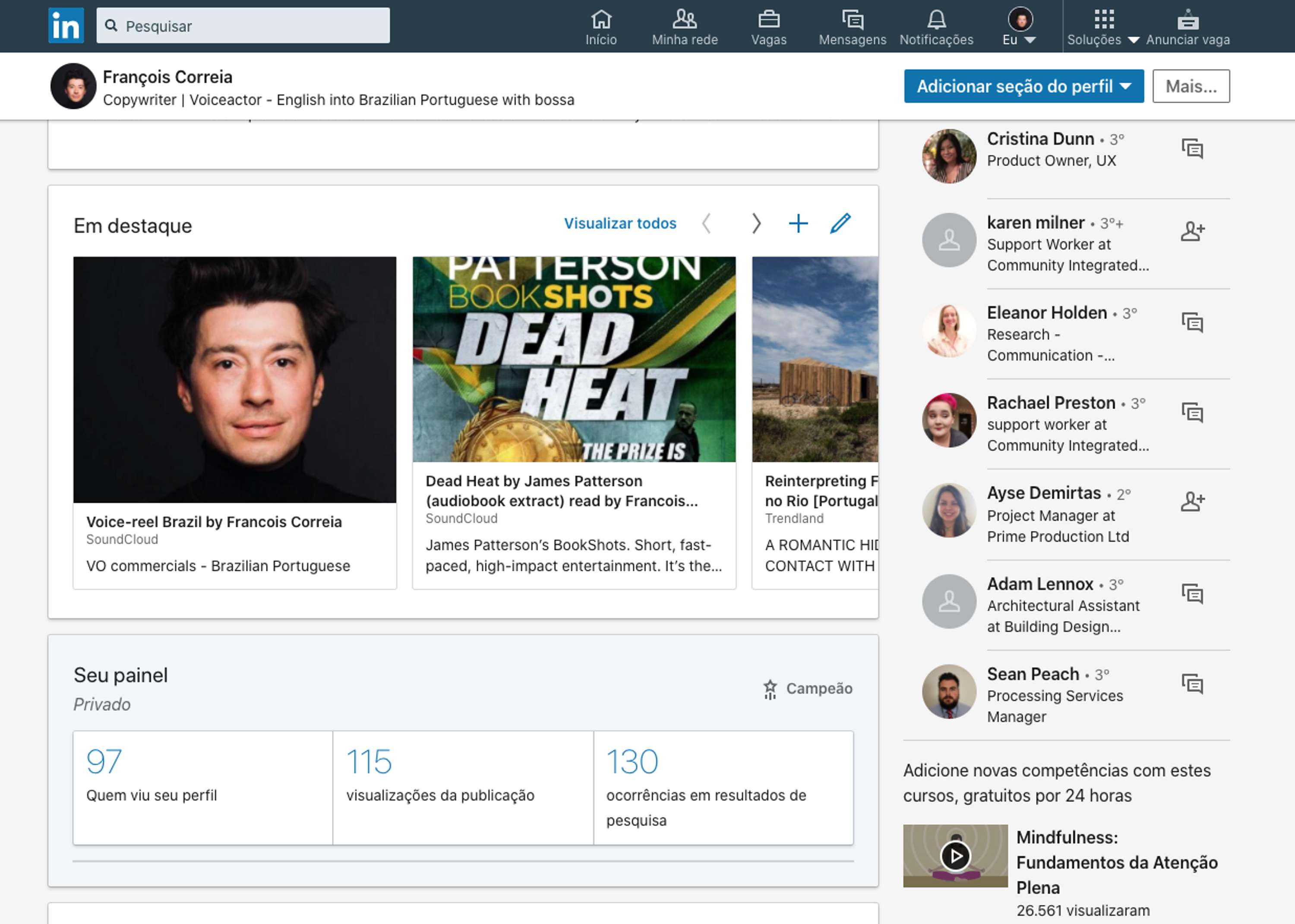
Task: Message Eleanor Holden via chat icon
Action: (1192, 323)
